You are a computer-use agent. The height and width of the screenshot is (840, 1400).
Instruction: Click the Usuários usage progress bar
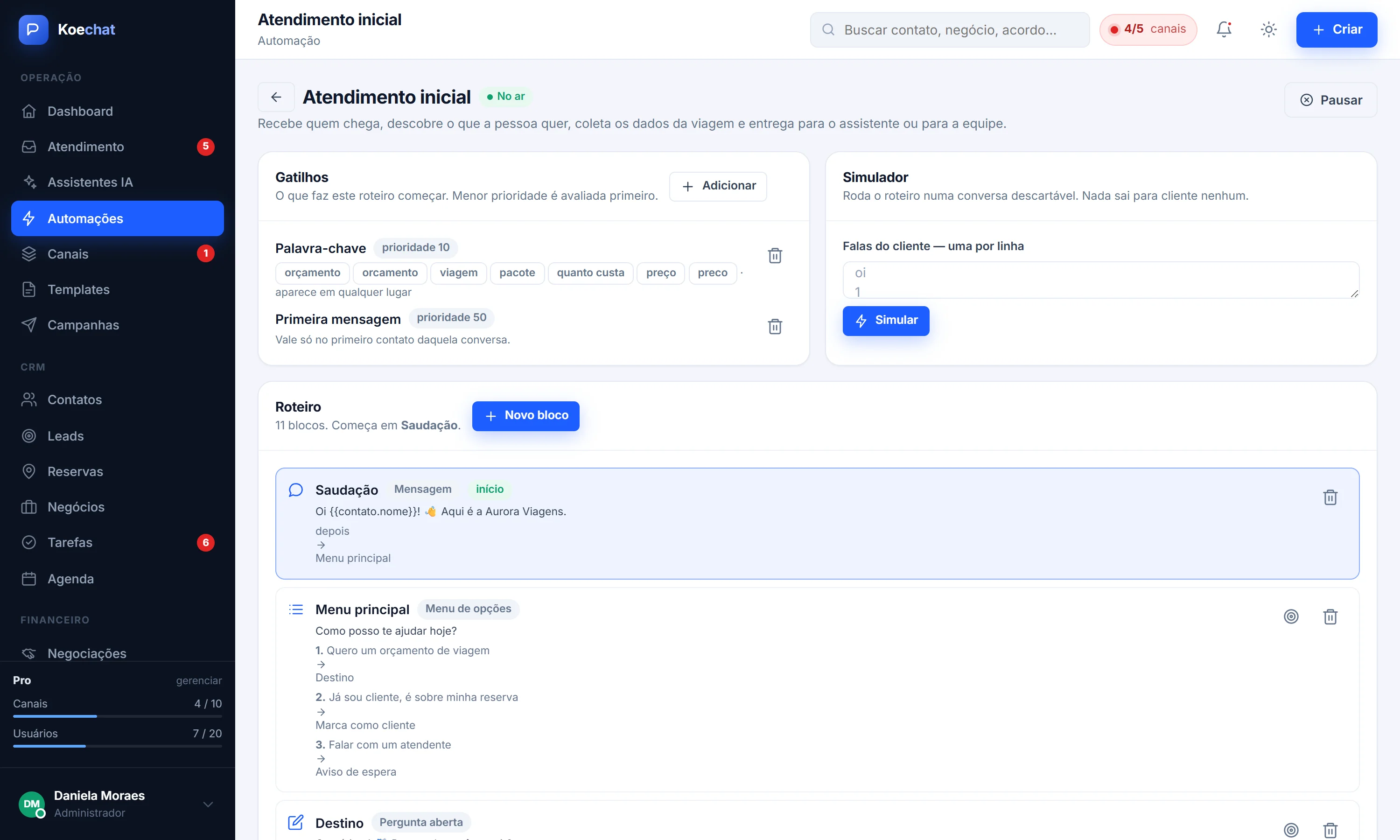118,746
